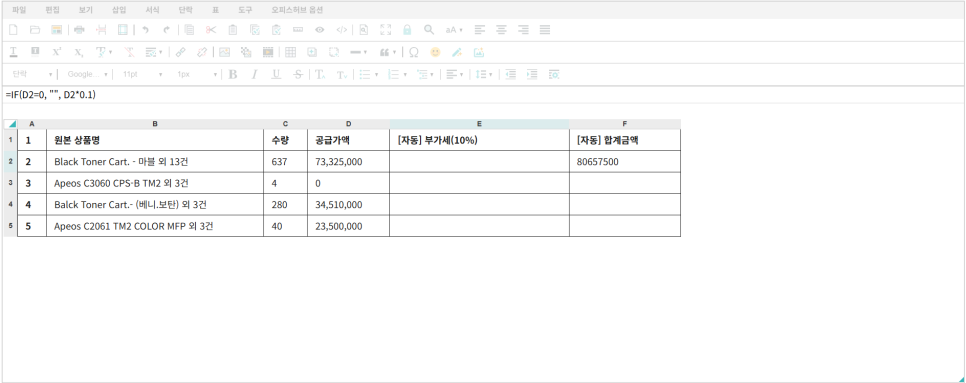Align text right
This screenshot has height=383, width=966.
[524, 30]
